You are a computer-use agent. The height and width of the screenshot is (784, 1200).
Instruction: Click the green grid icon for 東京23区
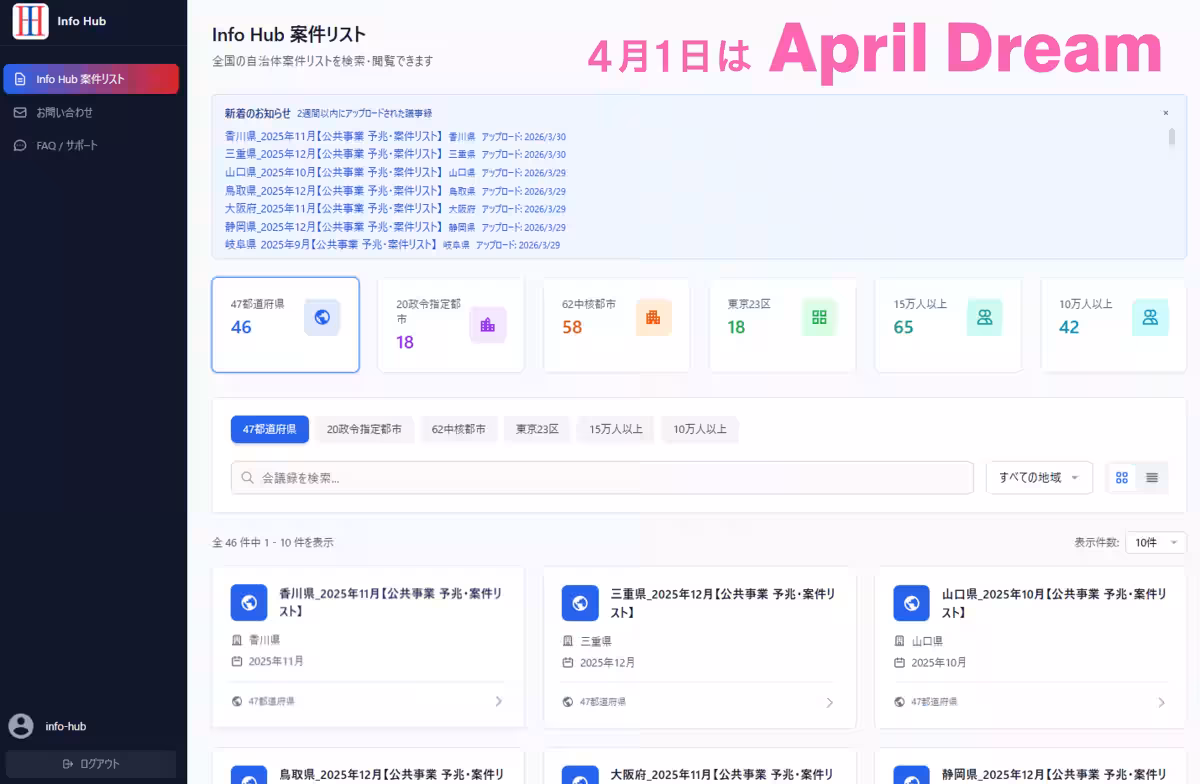819,317
